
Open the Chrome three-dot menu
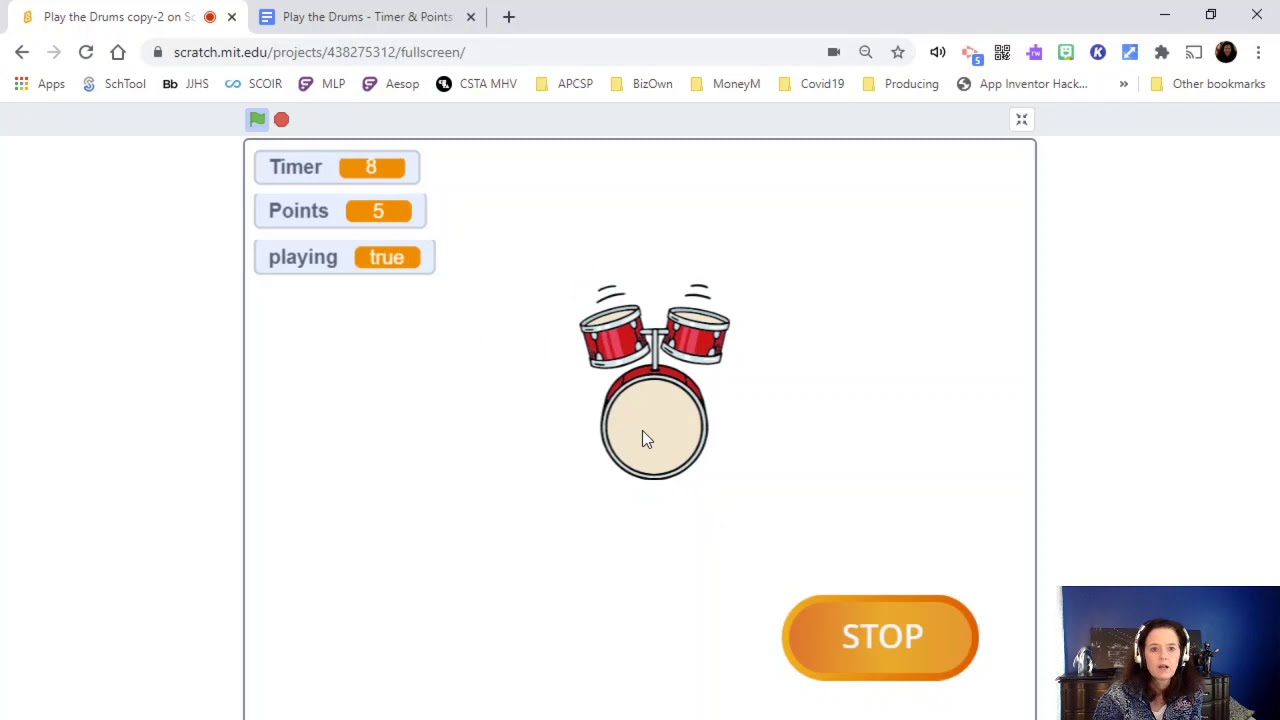click(x=1258, y=52)
